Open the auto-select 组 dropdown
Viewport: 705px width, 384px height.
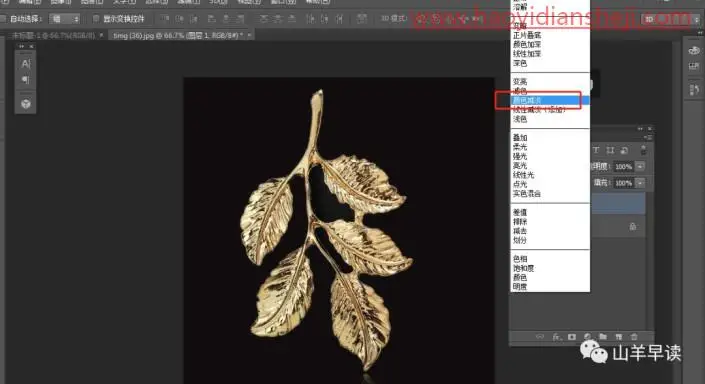click(x=65, y=19)
